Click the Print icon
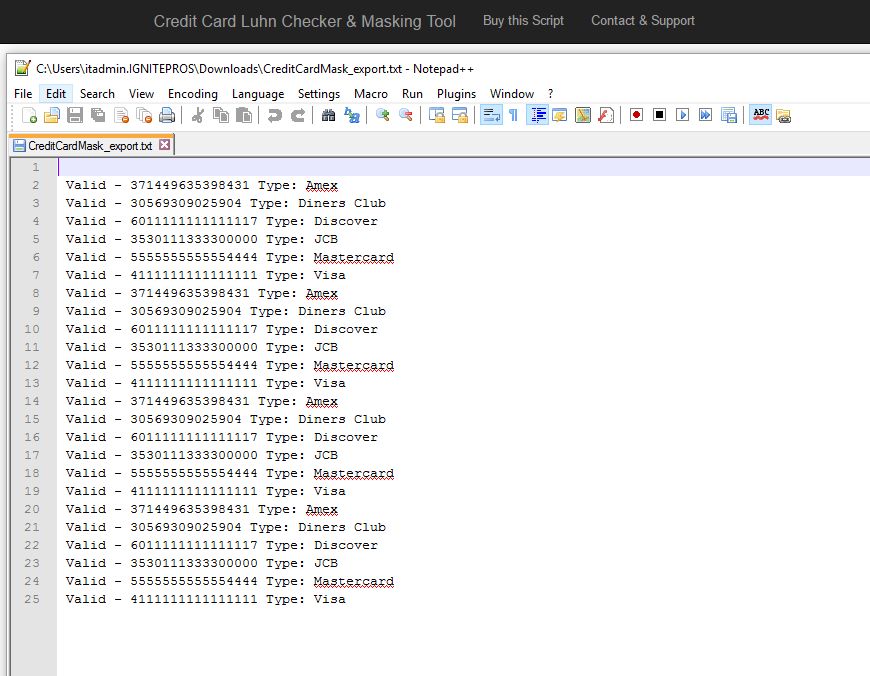This screenshot has width=870, height=676. [x=167, y=115]
